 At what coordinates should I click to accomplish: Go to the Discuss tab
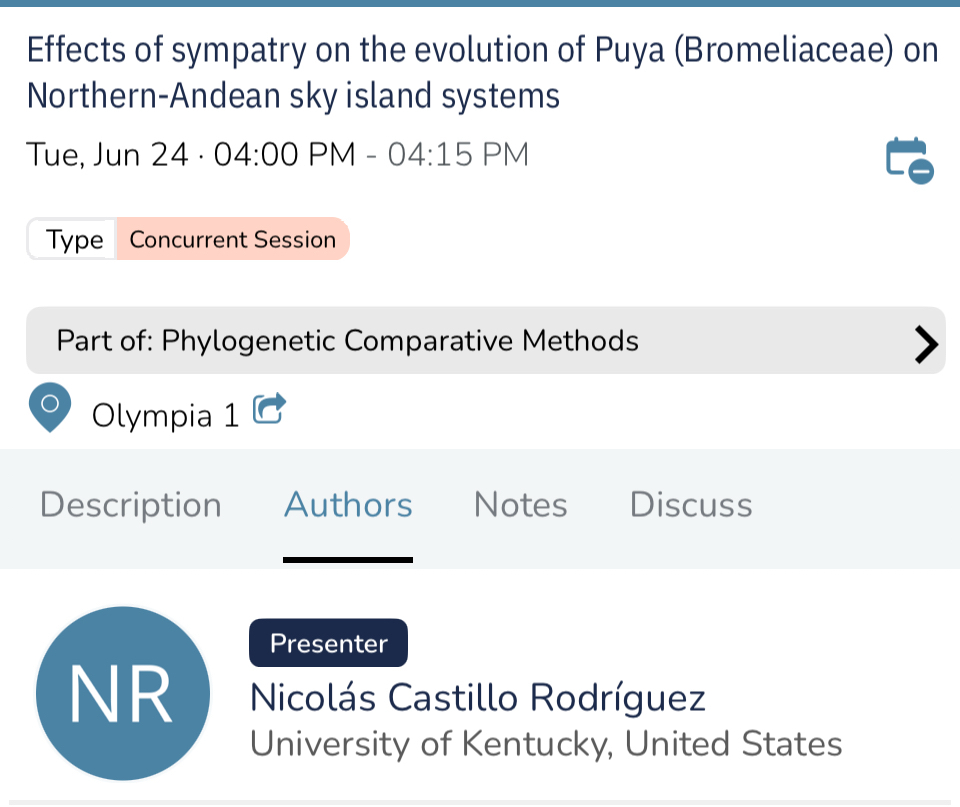point(691,505)
